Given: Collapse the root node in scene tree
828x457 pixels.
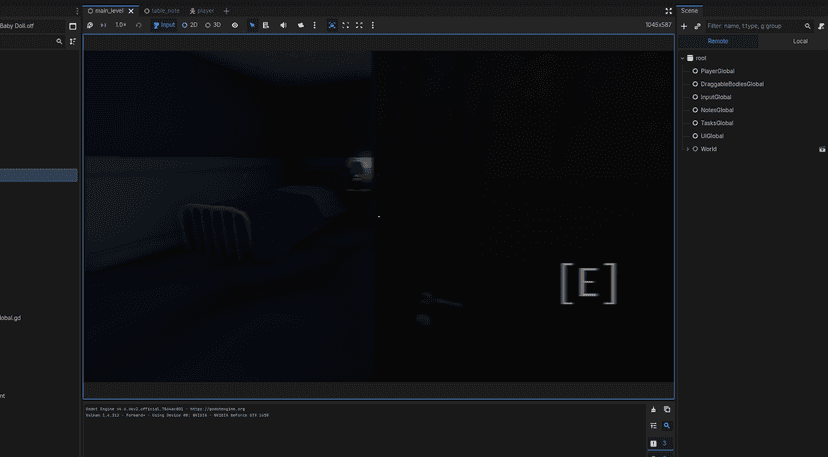Looking at the screenshot, I should click(x=682, y=58).
